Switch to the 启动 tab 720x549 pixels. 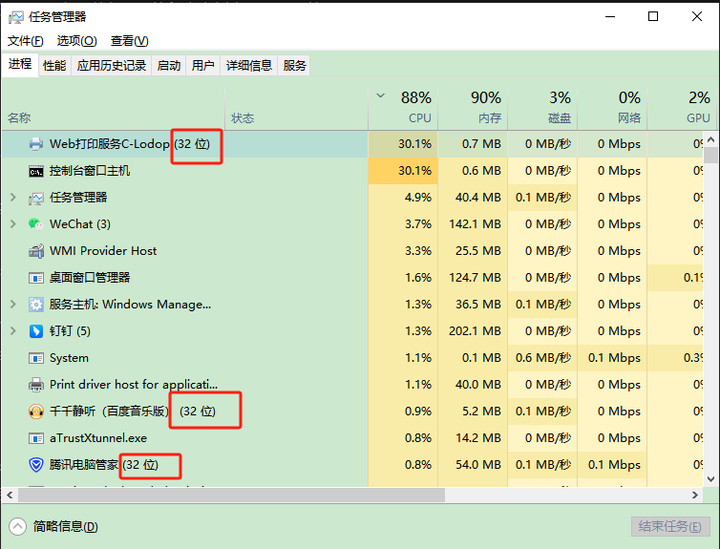point(169,66)
